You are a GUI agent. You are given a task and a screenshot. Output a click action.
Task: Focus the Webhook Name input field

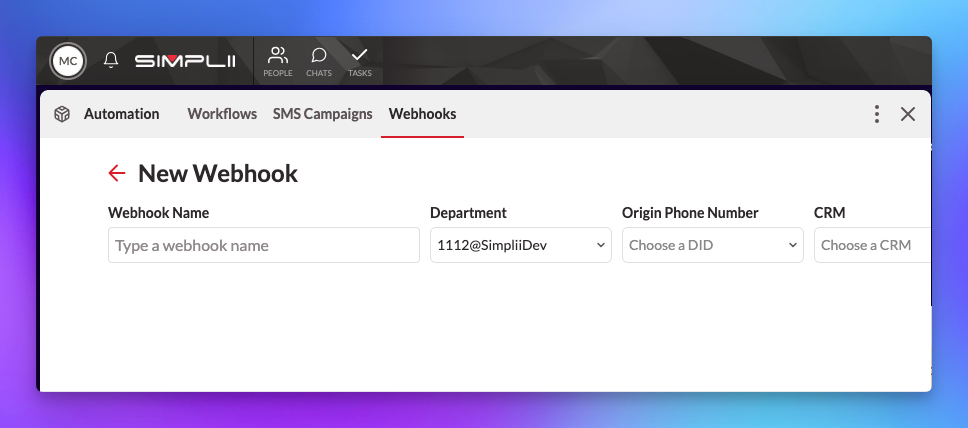pos(264,245)
